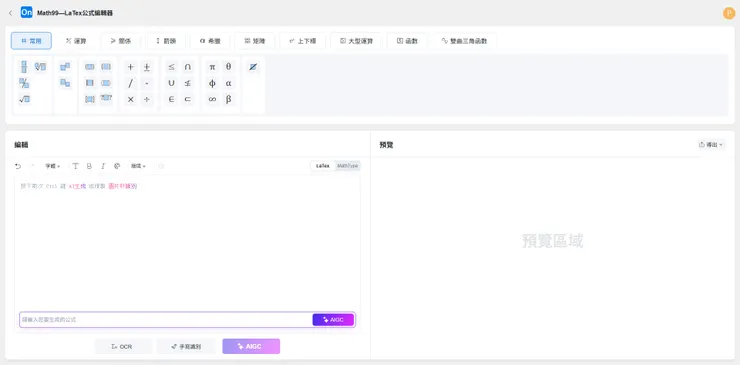Insert the forward slash symbol
Image resolution: width=740 pixels, height=365 pixels.
[x=131, y=83]
